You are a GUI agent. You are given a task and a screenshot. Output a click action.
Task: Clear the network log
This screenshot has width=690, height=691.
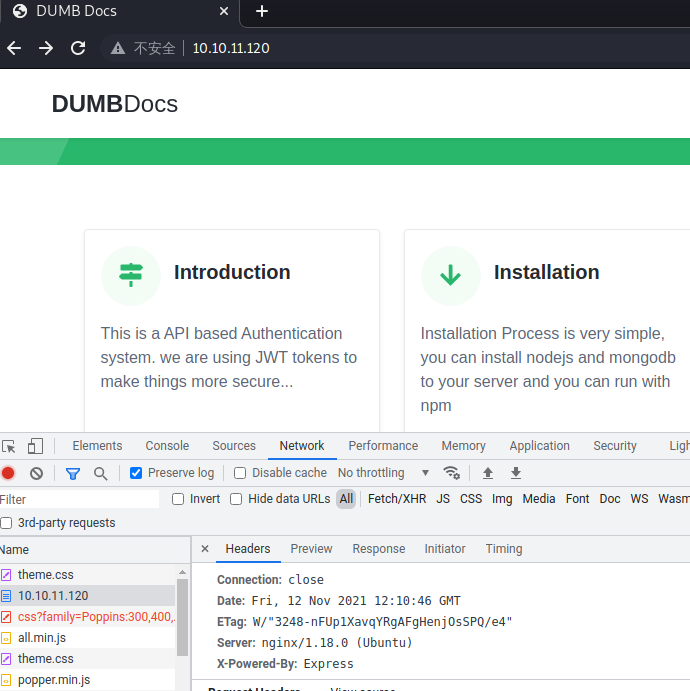point(36,473)
